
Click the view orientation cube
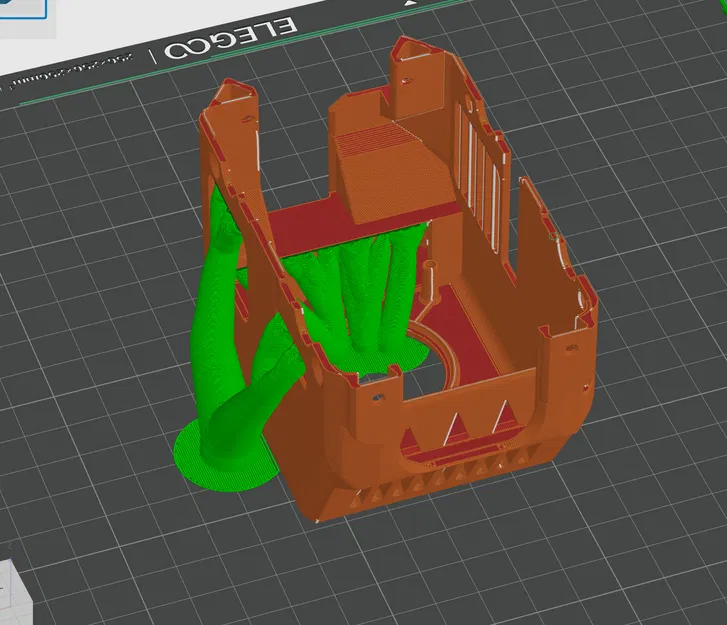(x=16, y=593)
